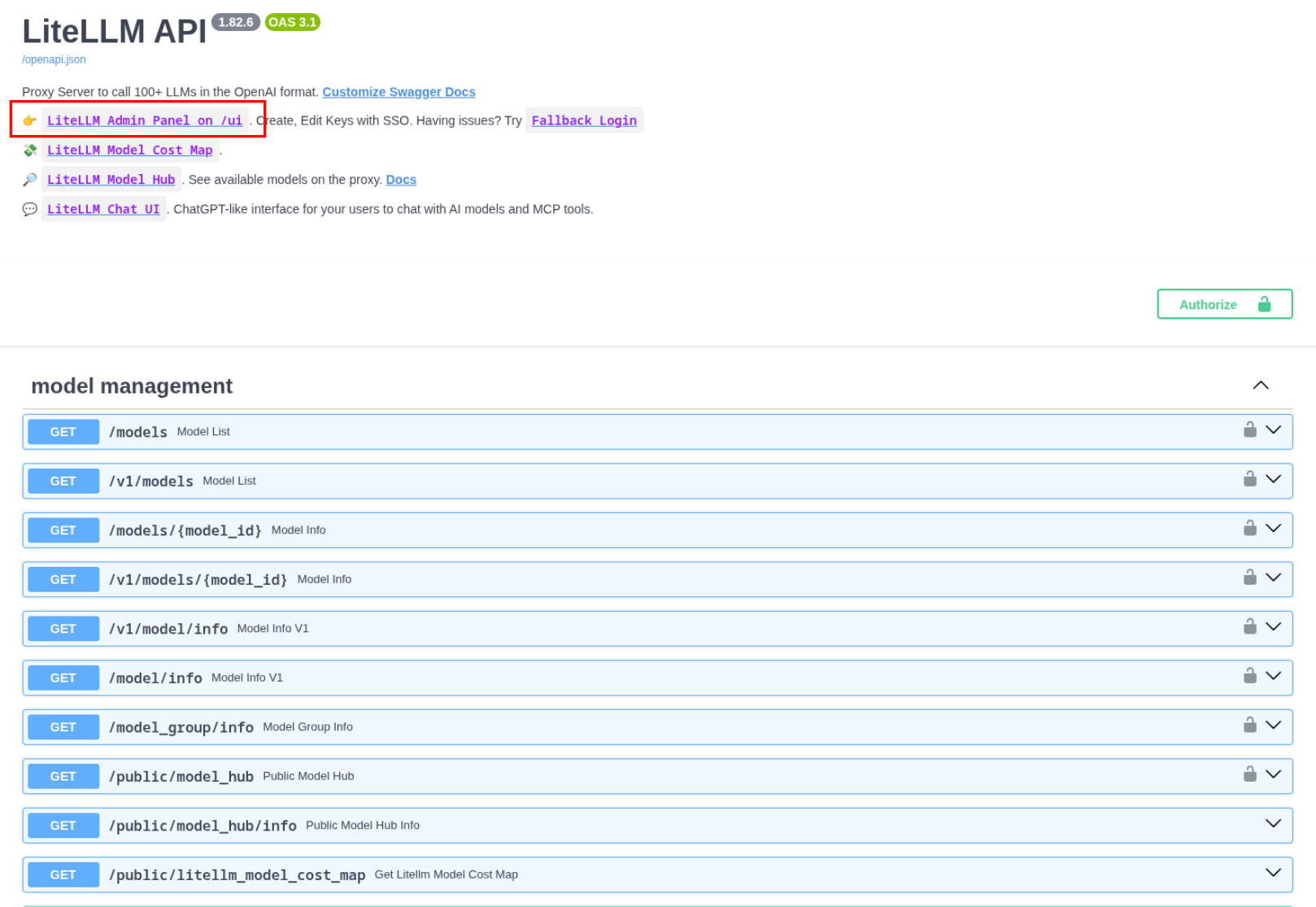Open the LiteLLM Model Cost Map link
The width and height of the screenshot is (1316, 907).
pyautogui.click(x=130, y=150)
